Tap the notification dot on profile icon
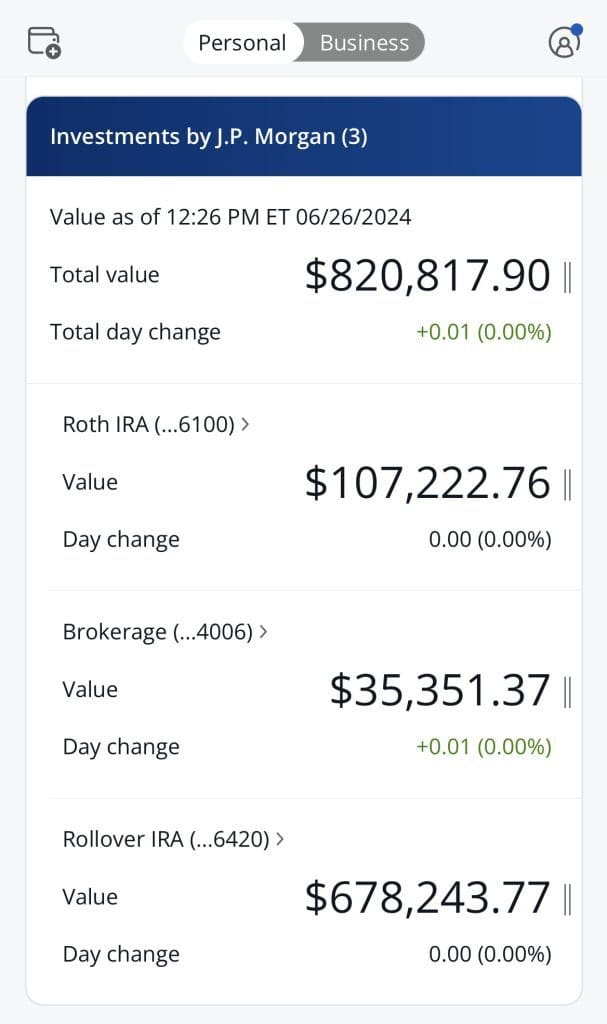 pyautogui.click(x=577, y=30)
